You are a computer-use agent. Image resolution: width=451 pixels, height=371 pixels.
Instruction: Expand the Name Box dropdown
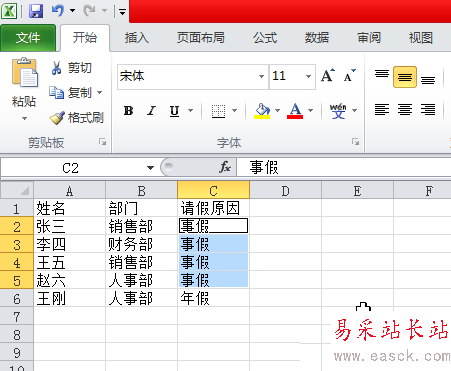pos(150,168)
